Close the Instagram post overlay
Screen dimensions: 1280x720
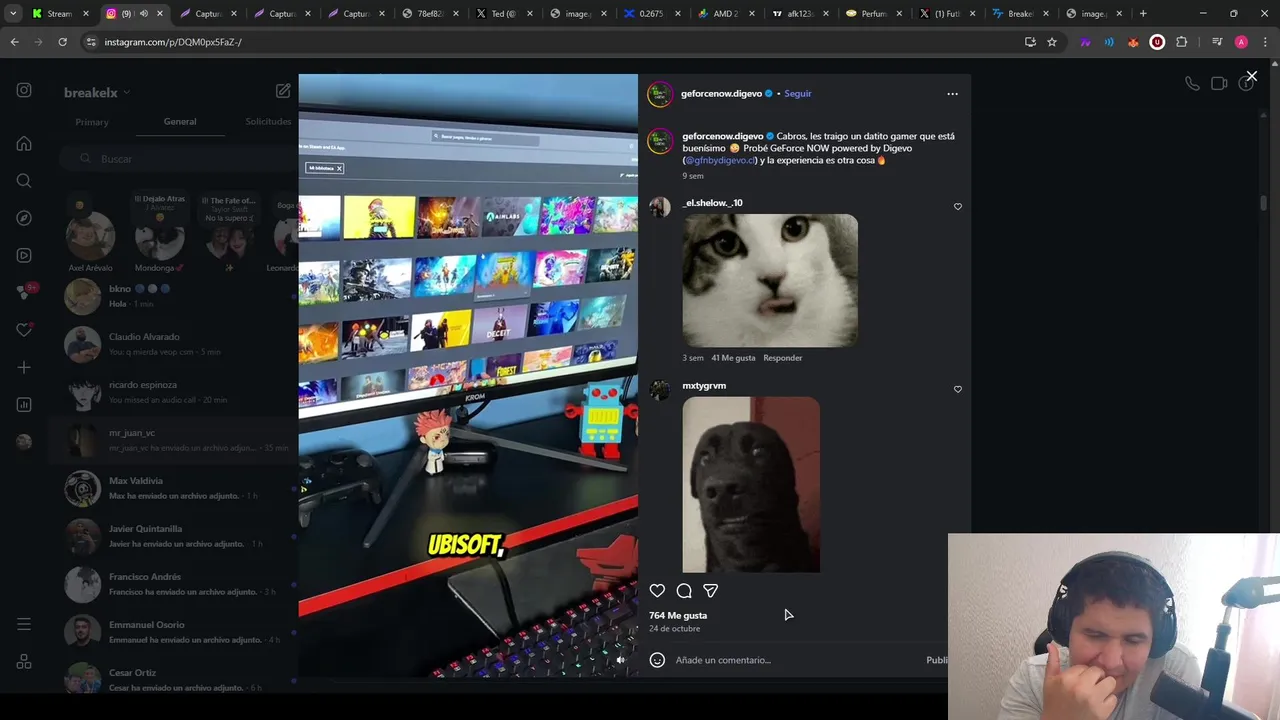click(x=1251, y=76)
